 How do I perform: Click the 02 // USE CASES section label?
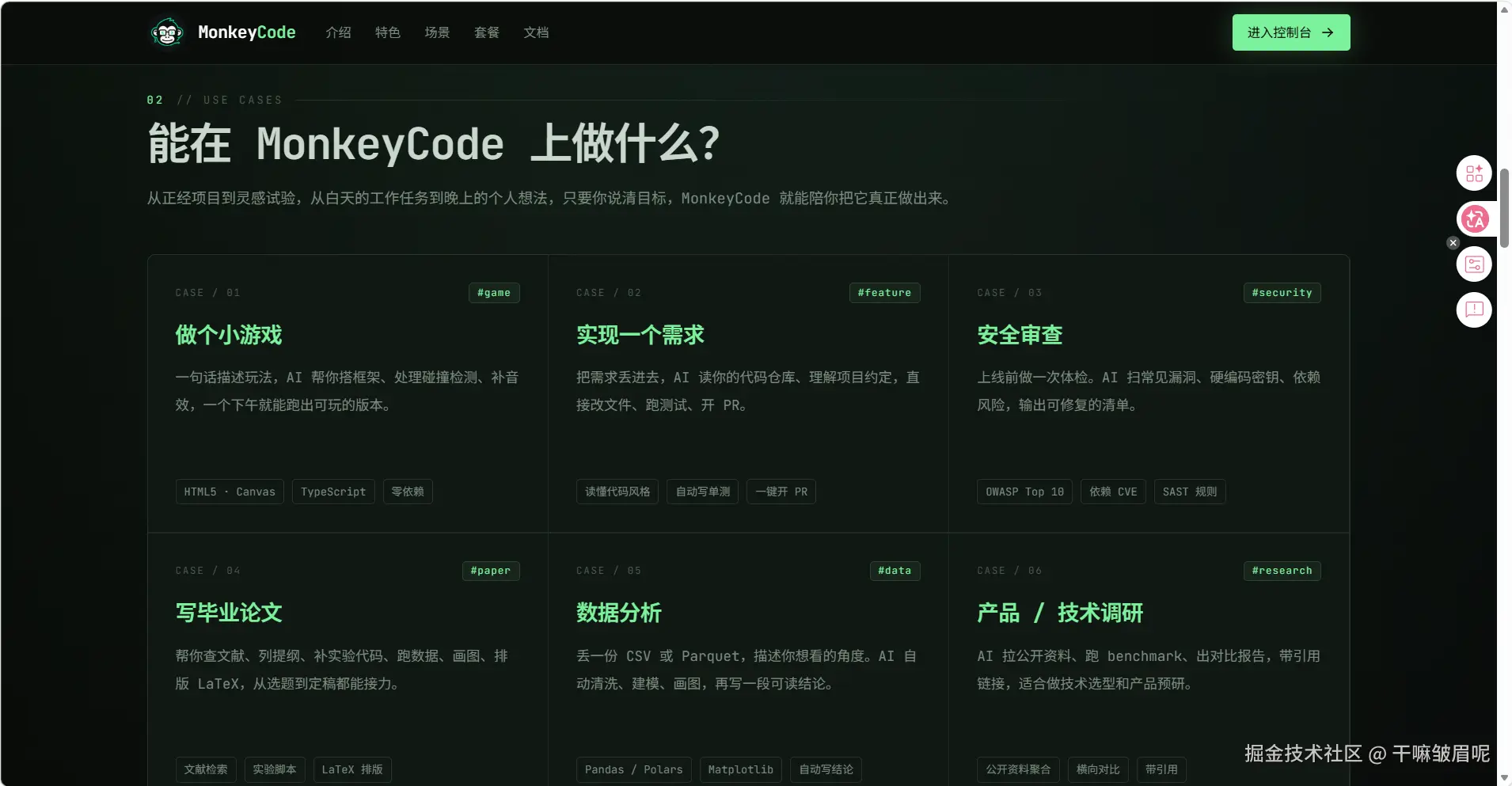pyautogui.click(x=215, y=101)
